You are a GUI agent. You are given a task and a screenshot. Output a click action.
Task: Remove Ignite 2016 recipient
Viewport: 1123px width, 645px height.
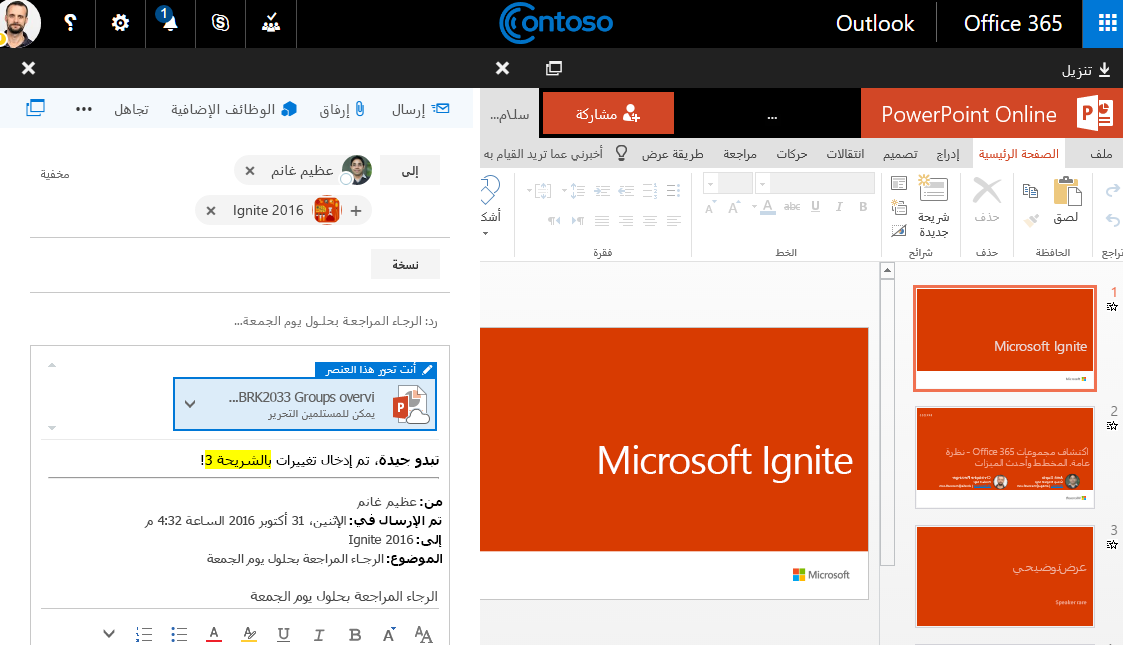pyautogui.click(x=211, y=210)
